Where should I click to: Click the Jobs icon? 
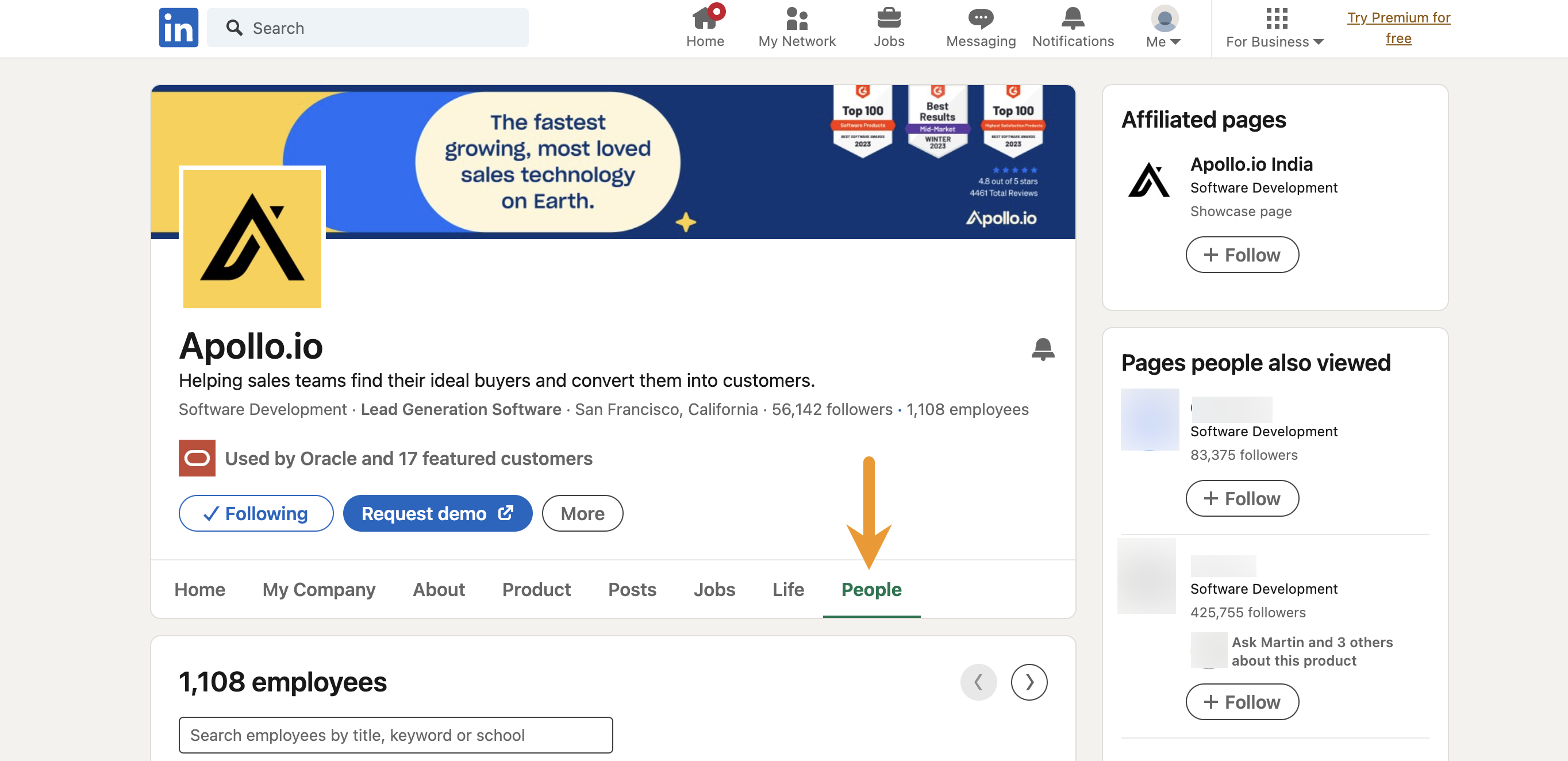pos(888,27)
